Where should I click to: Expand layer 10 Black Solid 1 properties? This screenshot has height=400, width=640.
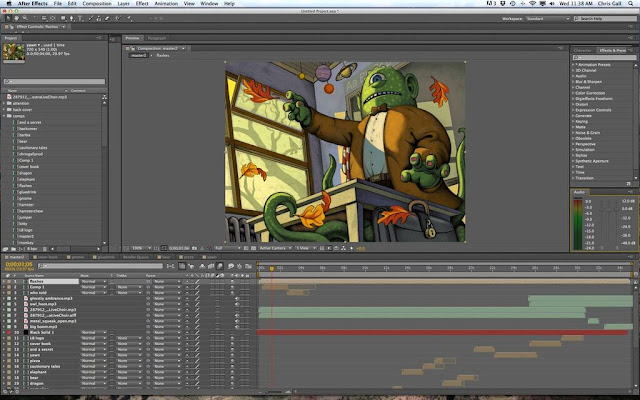pos(4,333)
